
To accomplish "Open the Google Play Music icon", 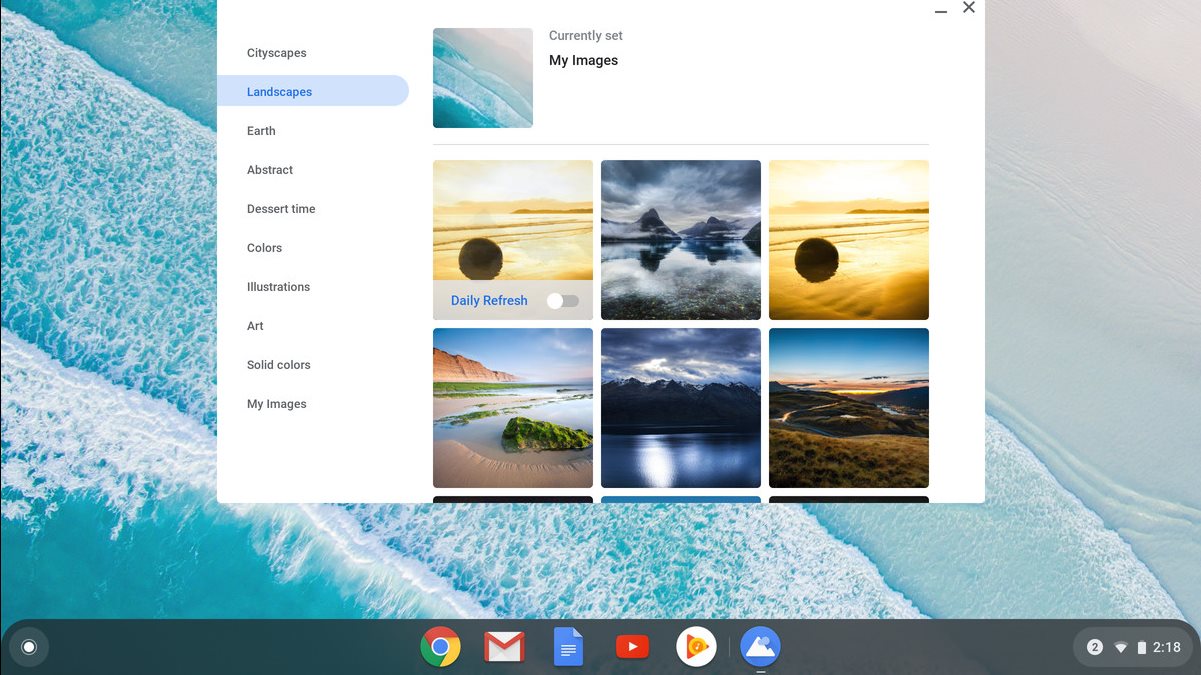I will coord(696,647).
